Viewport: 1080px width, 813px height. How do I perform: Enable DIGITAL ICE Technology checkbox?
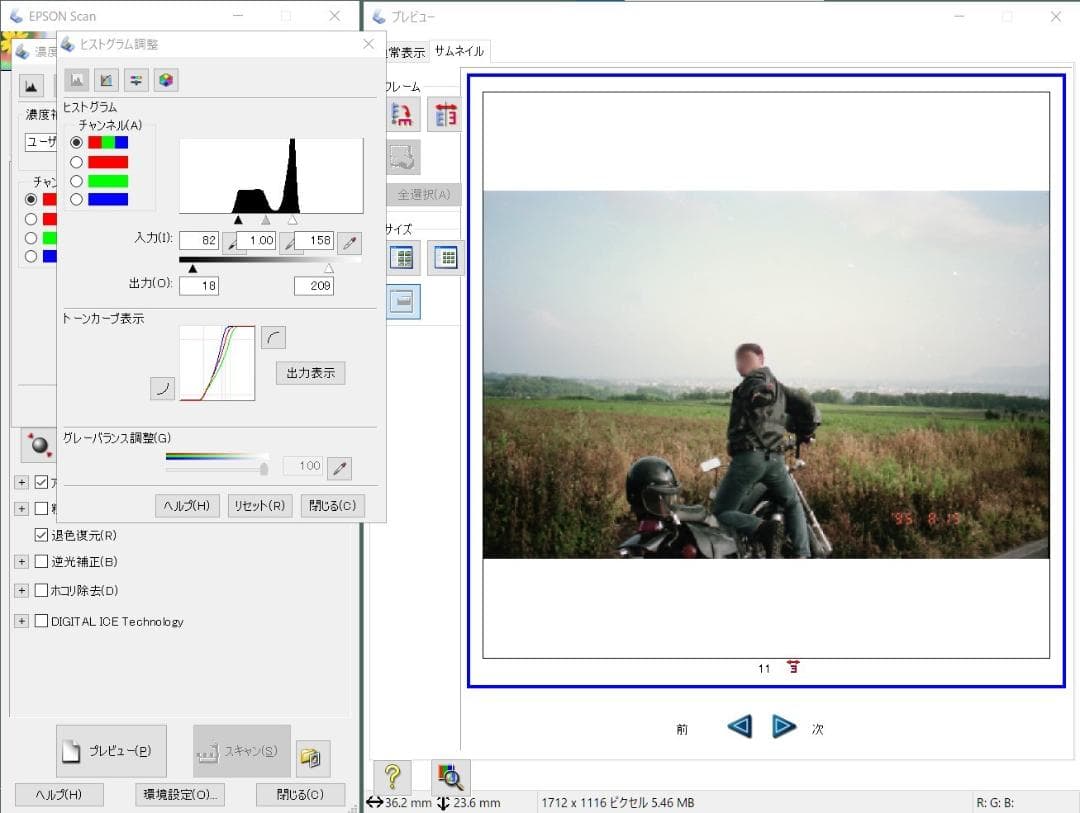coord(42,621)
